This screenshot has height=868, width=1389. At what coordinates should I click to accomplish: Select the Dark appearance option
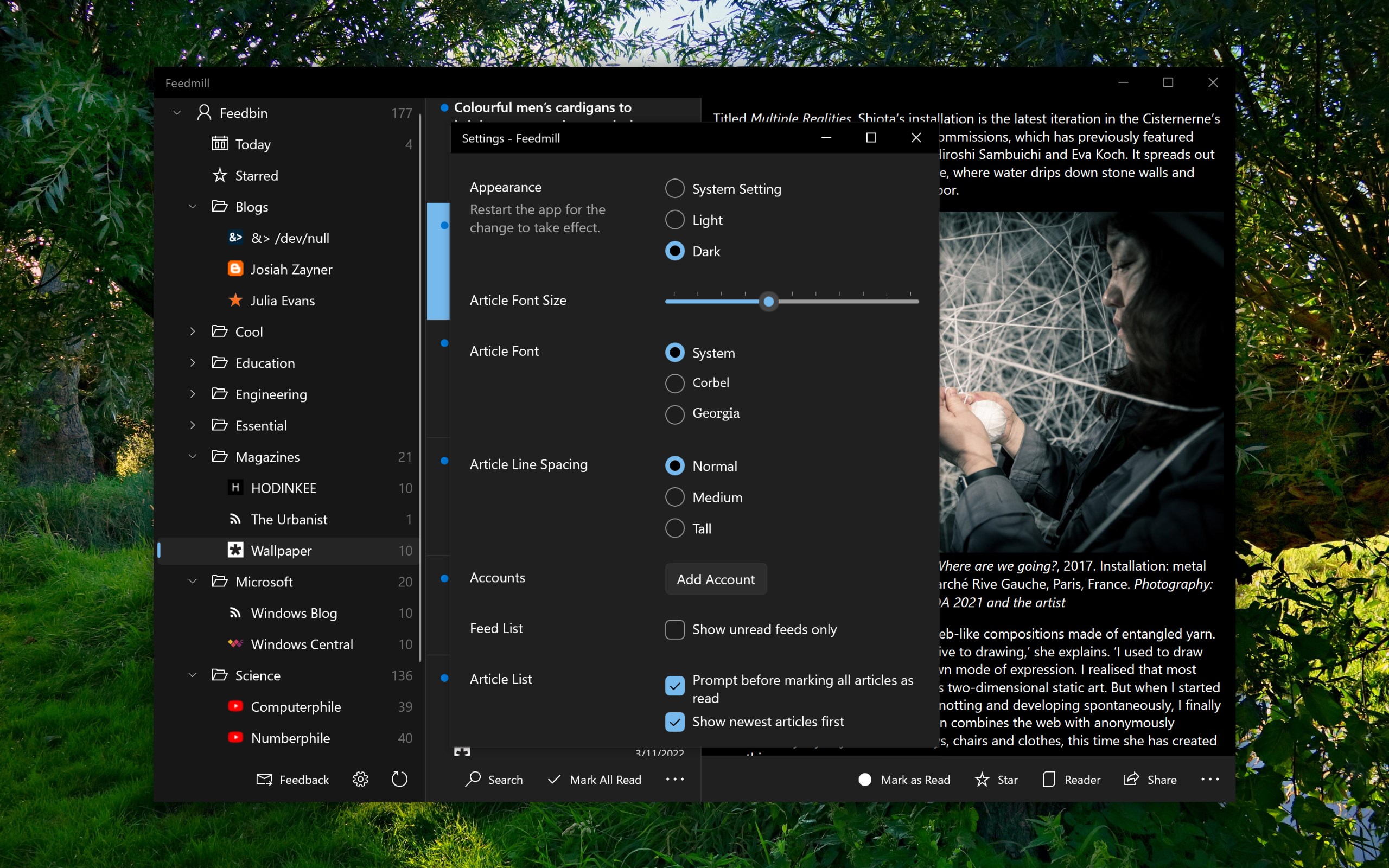pyautogui.click(x=674, y=251)
